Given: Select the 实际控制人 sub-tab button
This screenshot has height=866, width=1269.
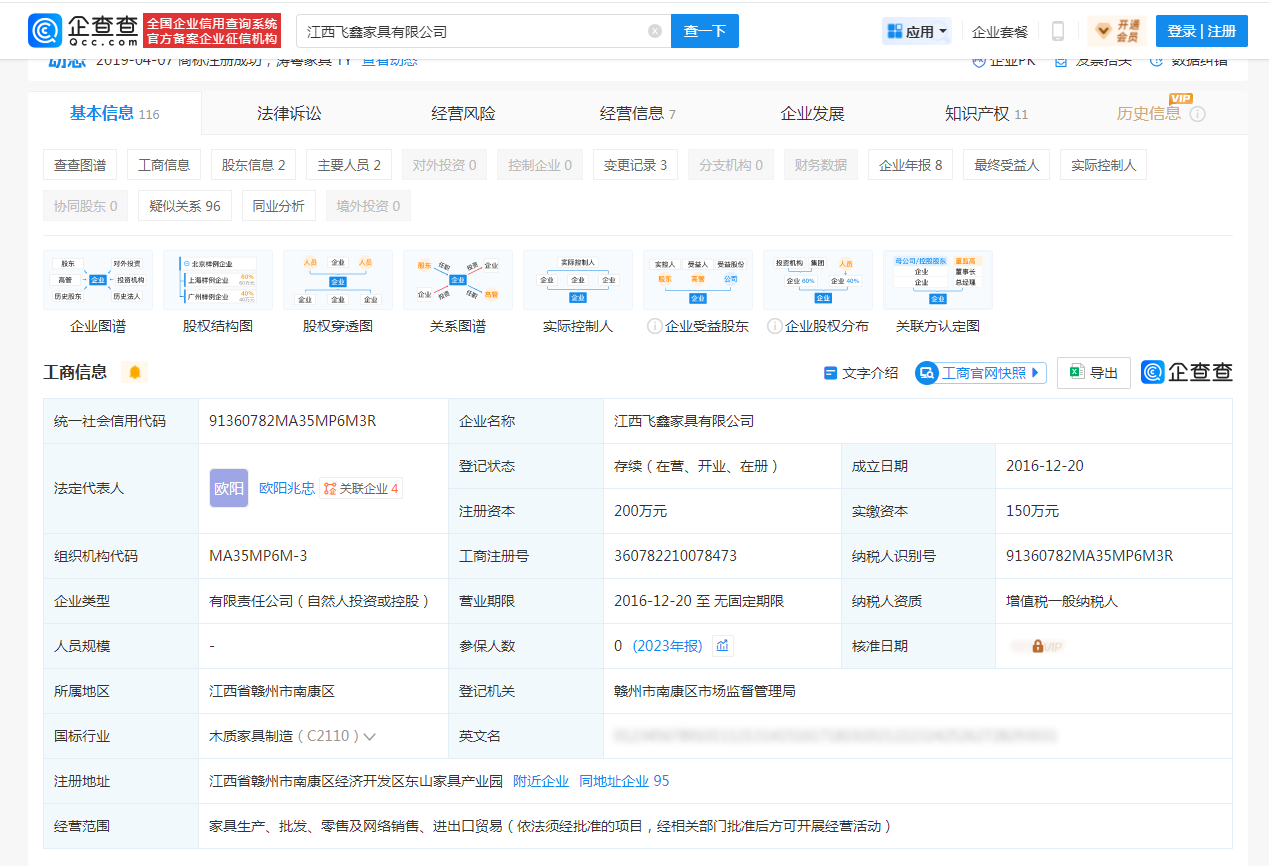Looking at the screenshot, I should click(x=1104, y=165).
